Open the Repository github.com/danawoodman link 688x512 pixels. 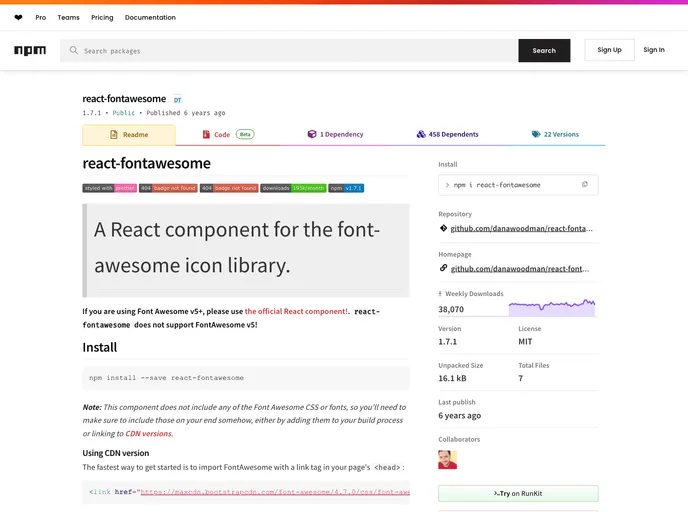pos(521,229)
